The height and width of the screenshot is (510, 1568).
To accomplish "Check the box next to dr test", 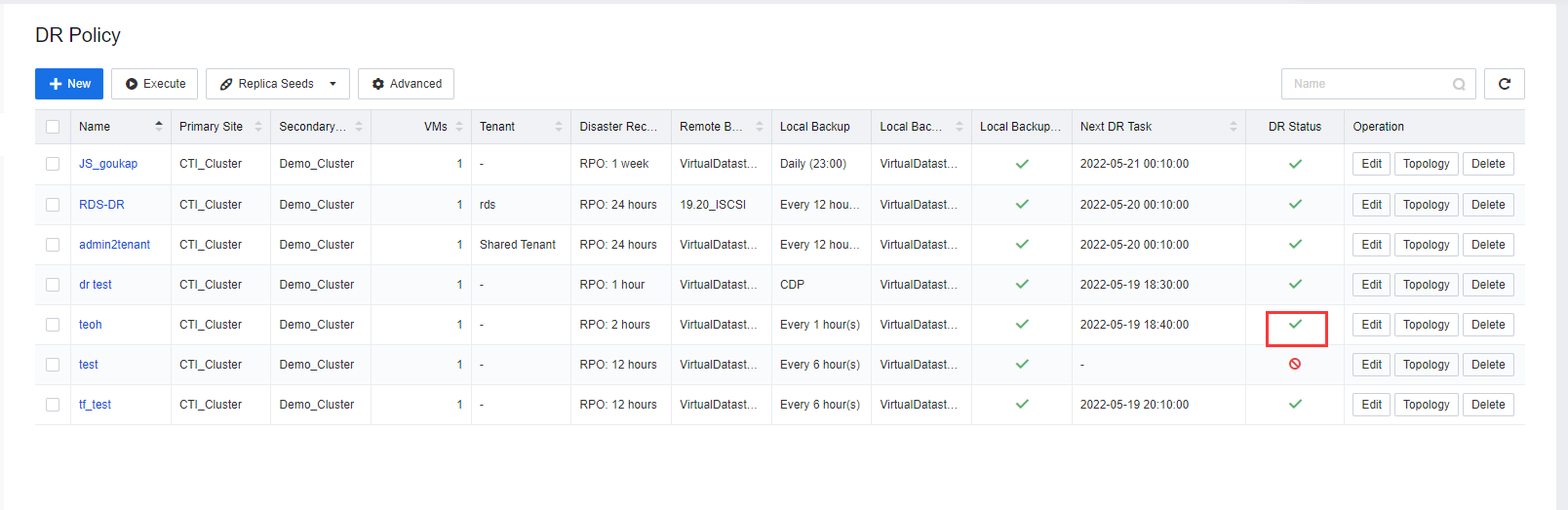I will 53,285.
